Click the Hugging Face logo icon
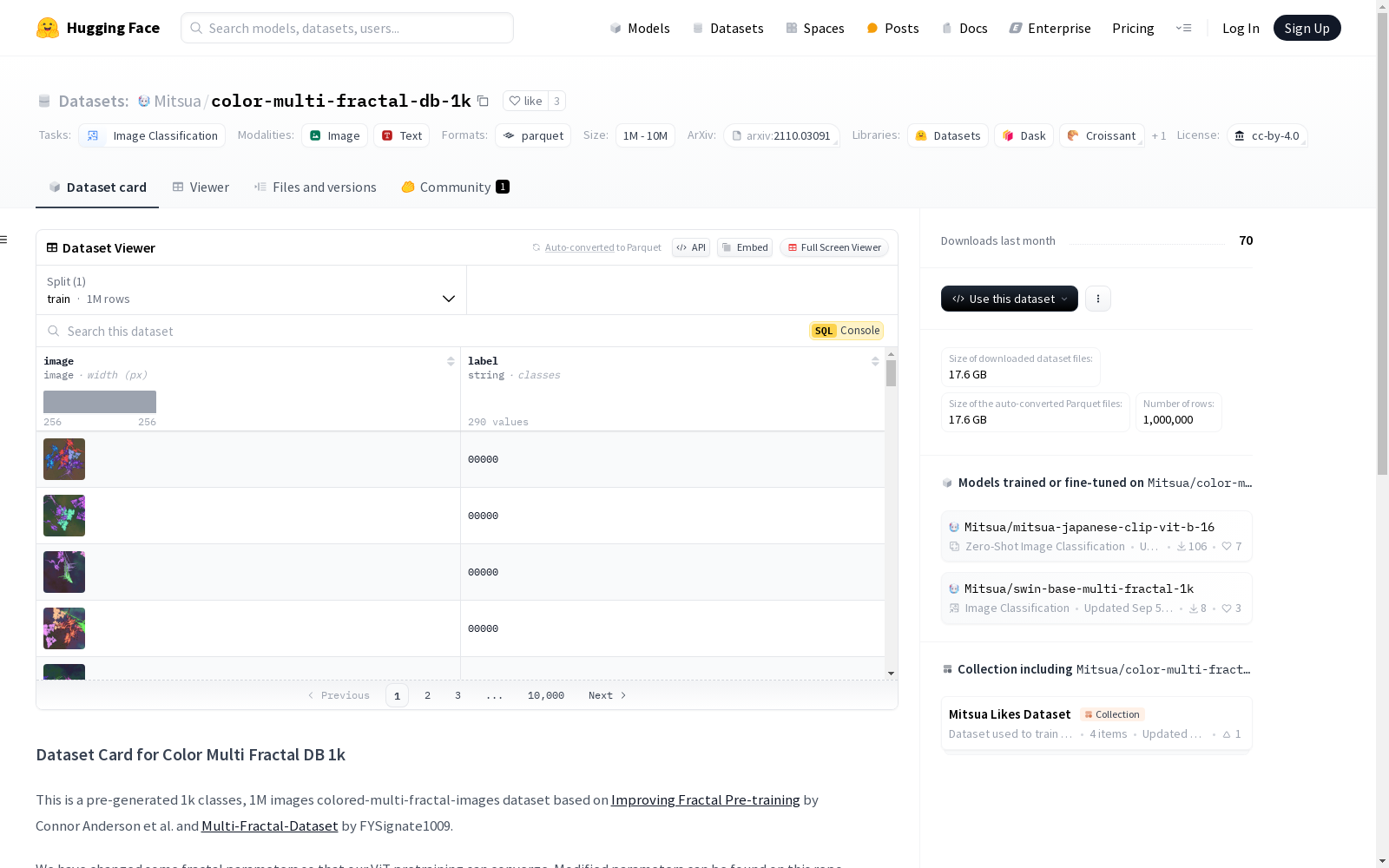Viewport: 1389px width, 868px height. (x=48, y=28)
